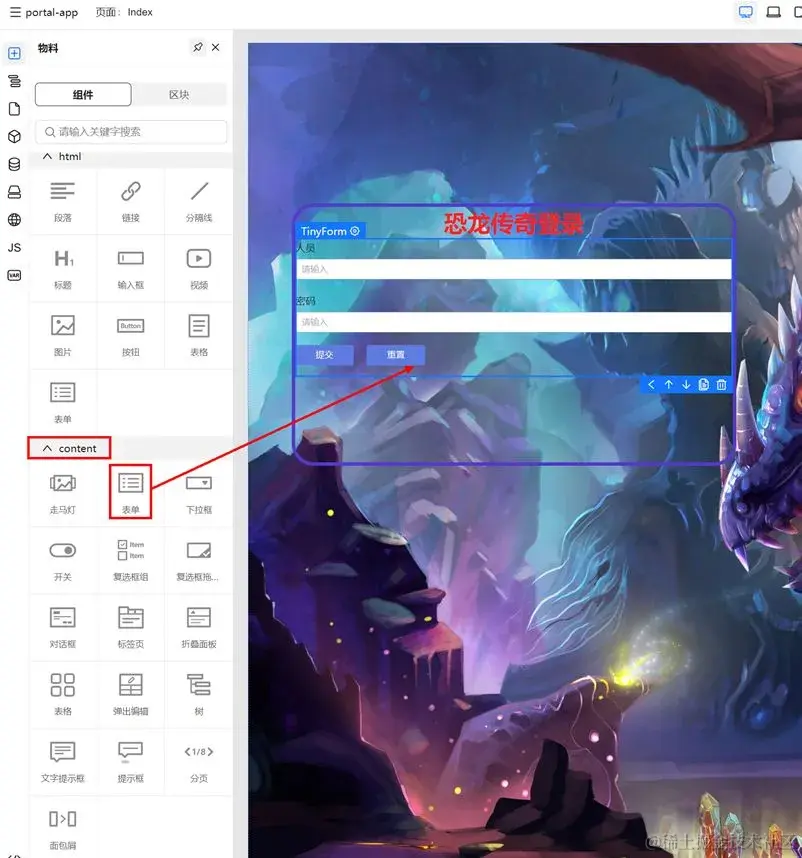Select the 折叠面板 collapse panel component
802x858 pixels.
[199, 628]
